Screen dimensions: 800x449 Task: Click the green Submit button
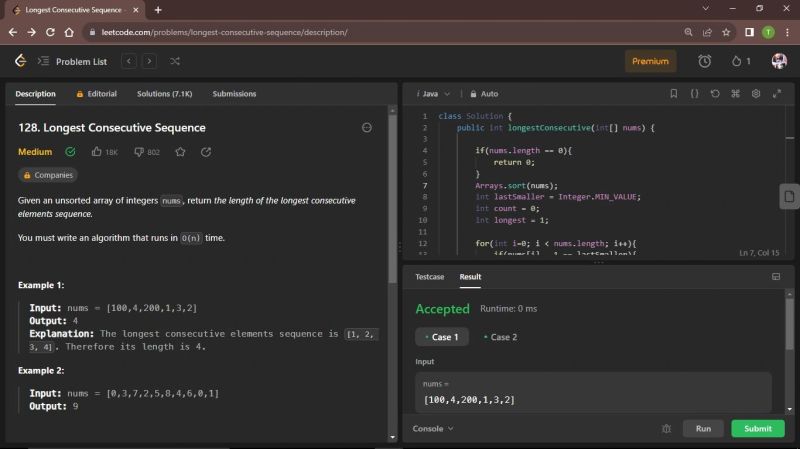[x=758, y=429]
